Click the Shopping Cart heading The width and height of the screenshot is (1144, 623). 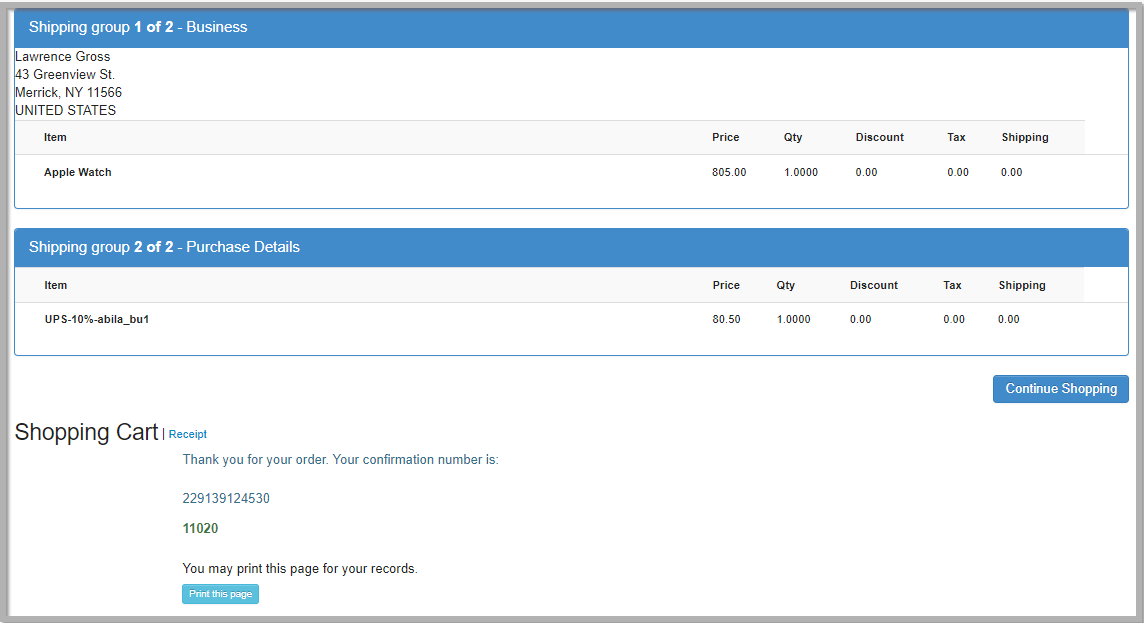pos(85,432)
